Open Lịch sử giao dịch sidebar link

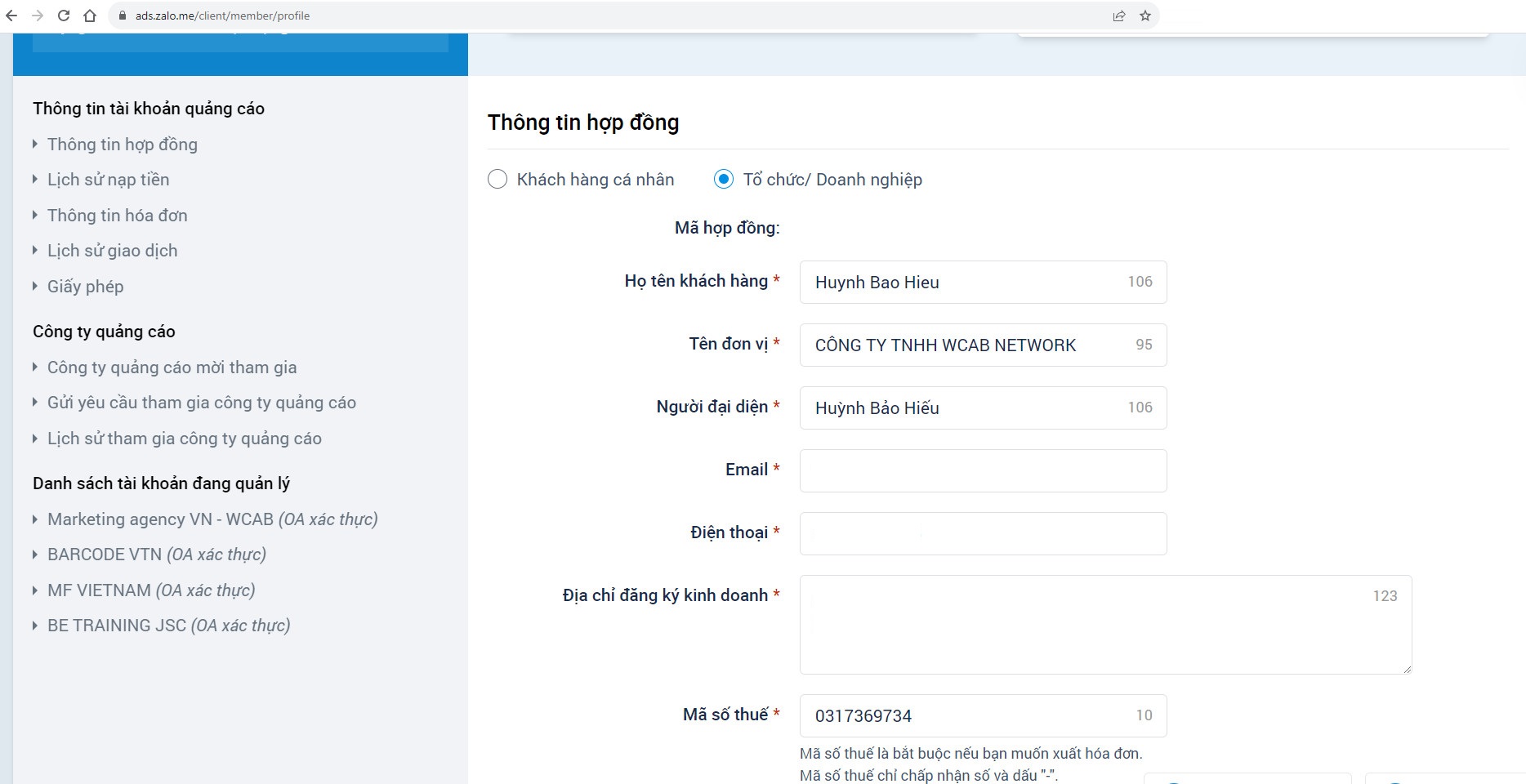click(112, 251)
